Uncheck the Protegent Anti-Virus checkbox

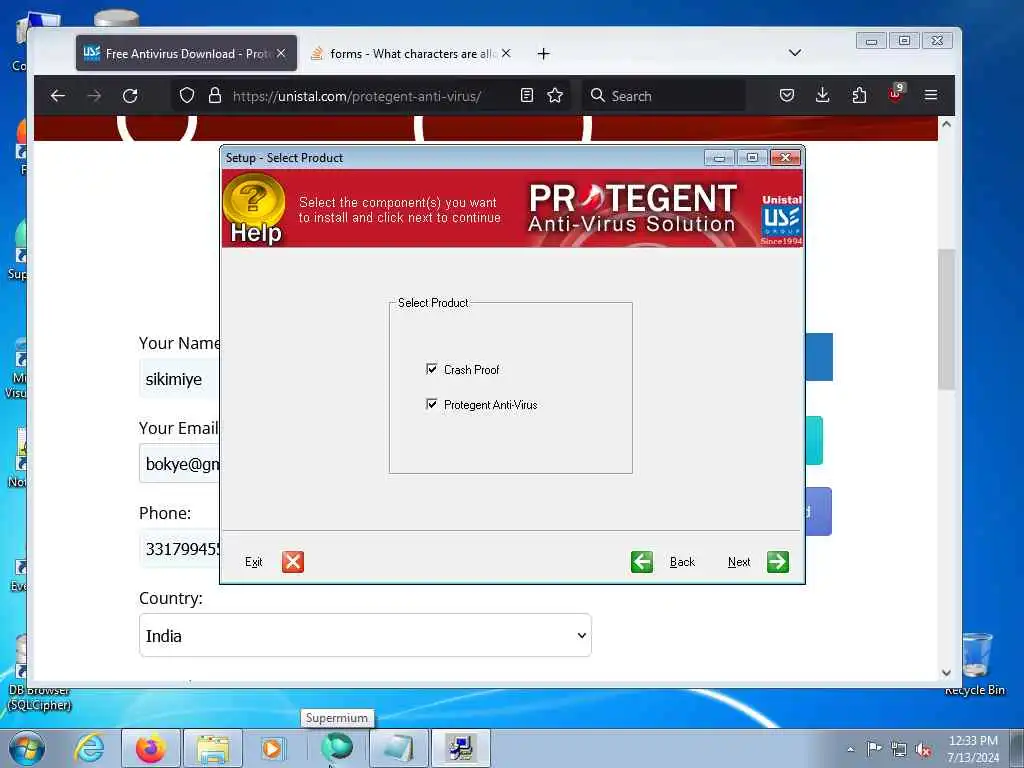pos(432,404)
